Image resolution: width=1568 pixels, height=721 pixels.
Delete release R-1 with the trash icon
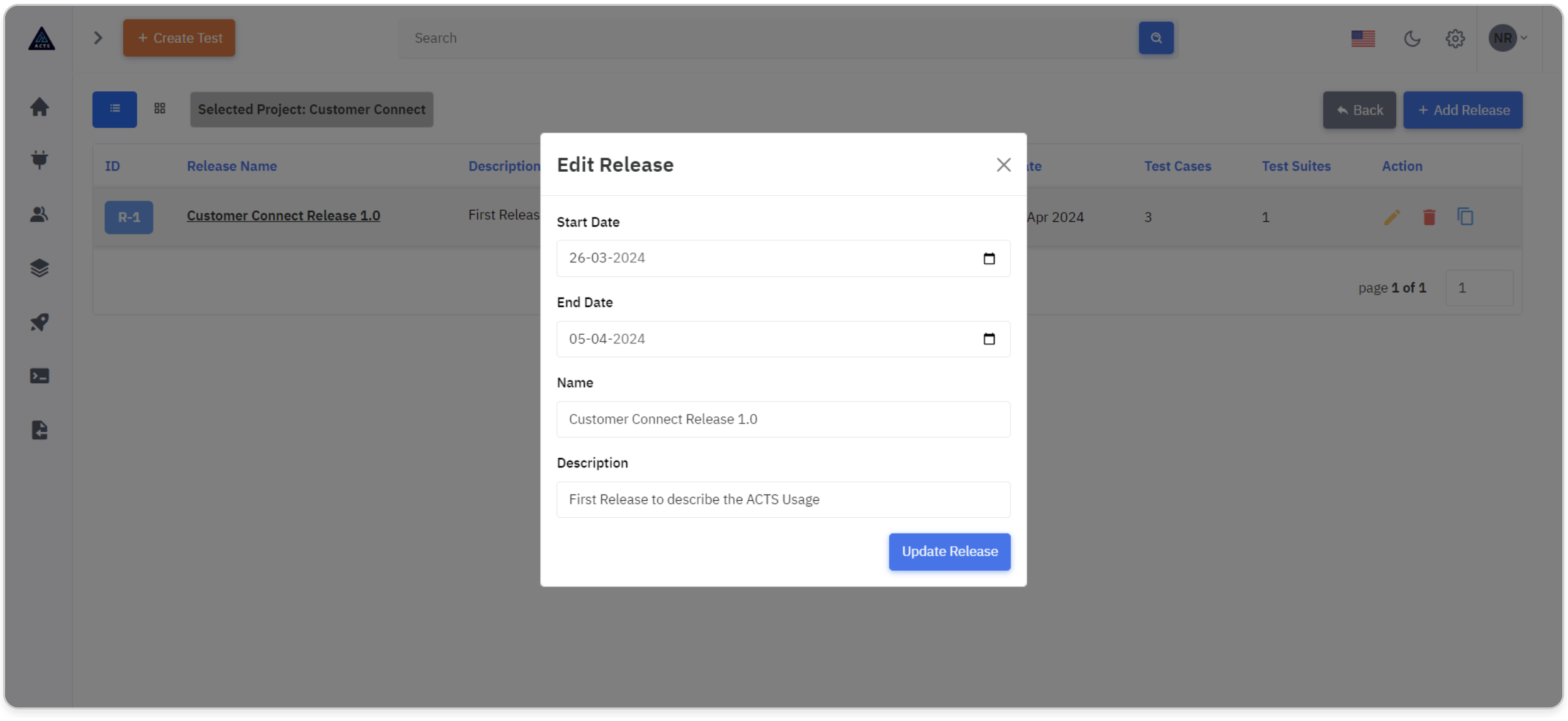point(1429,217)
